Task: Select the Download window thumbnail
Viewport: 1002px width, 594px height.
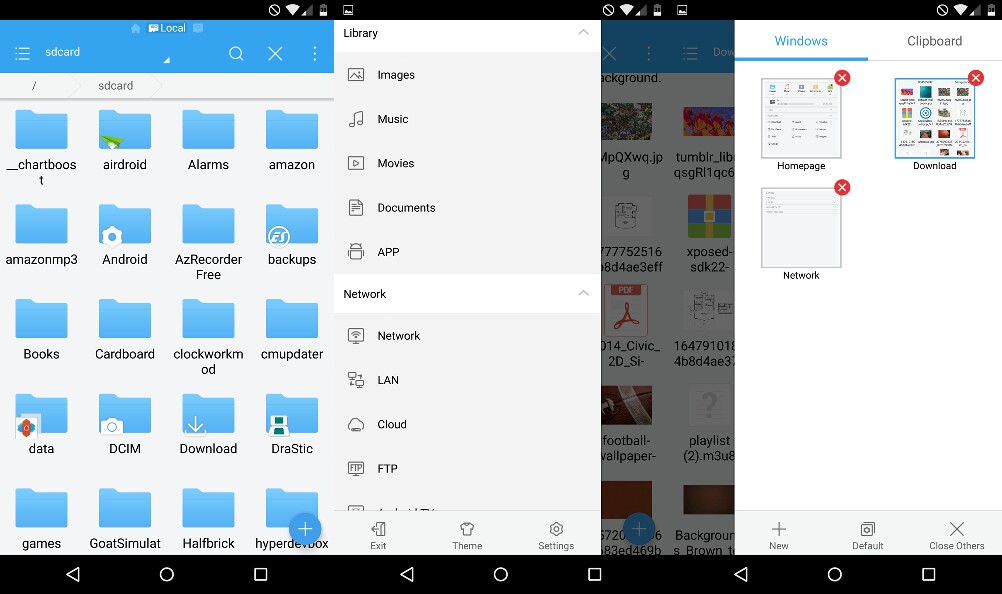Action: point(934,118)
